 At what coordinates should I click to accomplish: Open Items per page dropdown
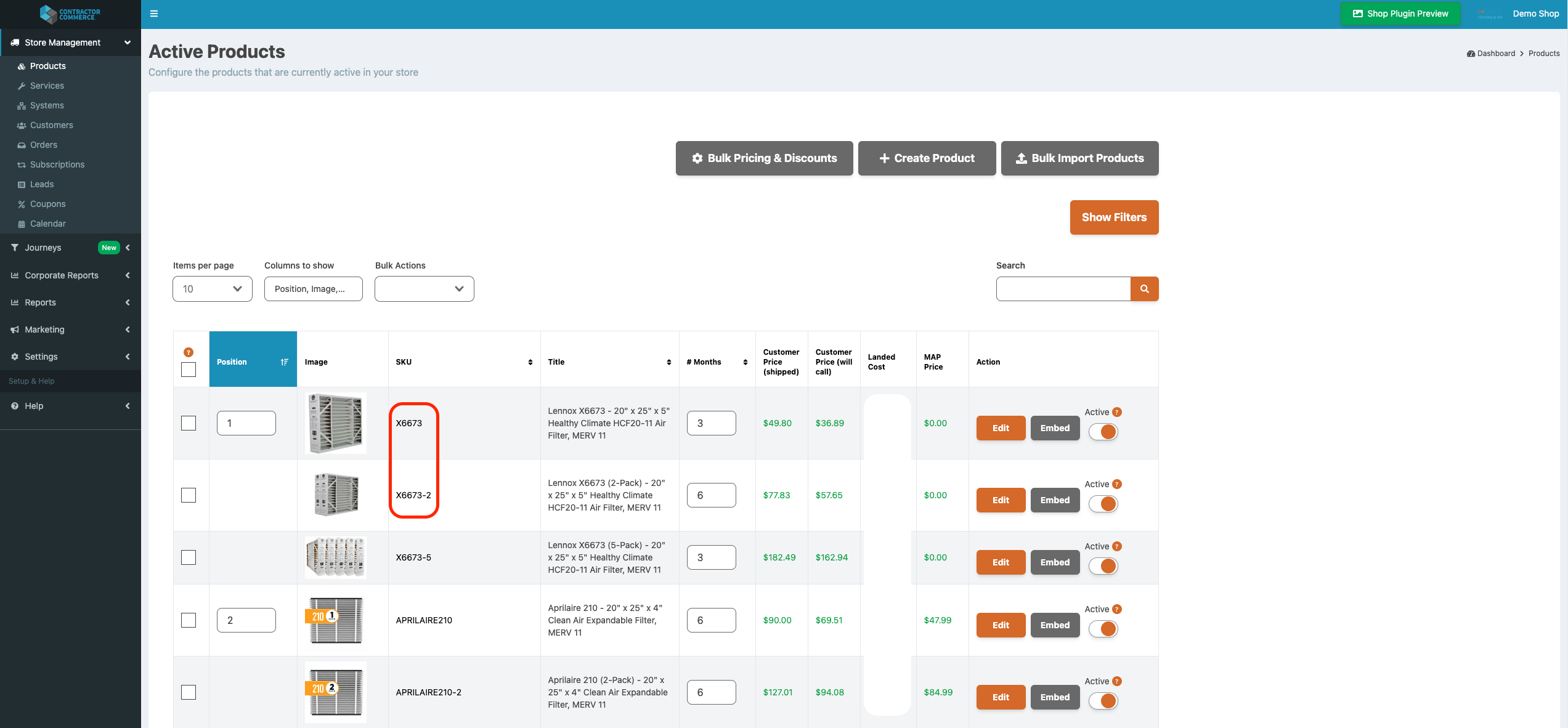pyautogui.click(x=213, y=289)
